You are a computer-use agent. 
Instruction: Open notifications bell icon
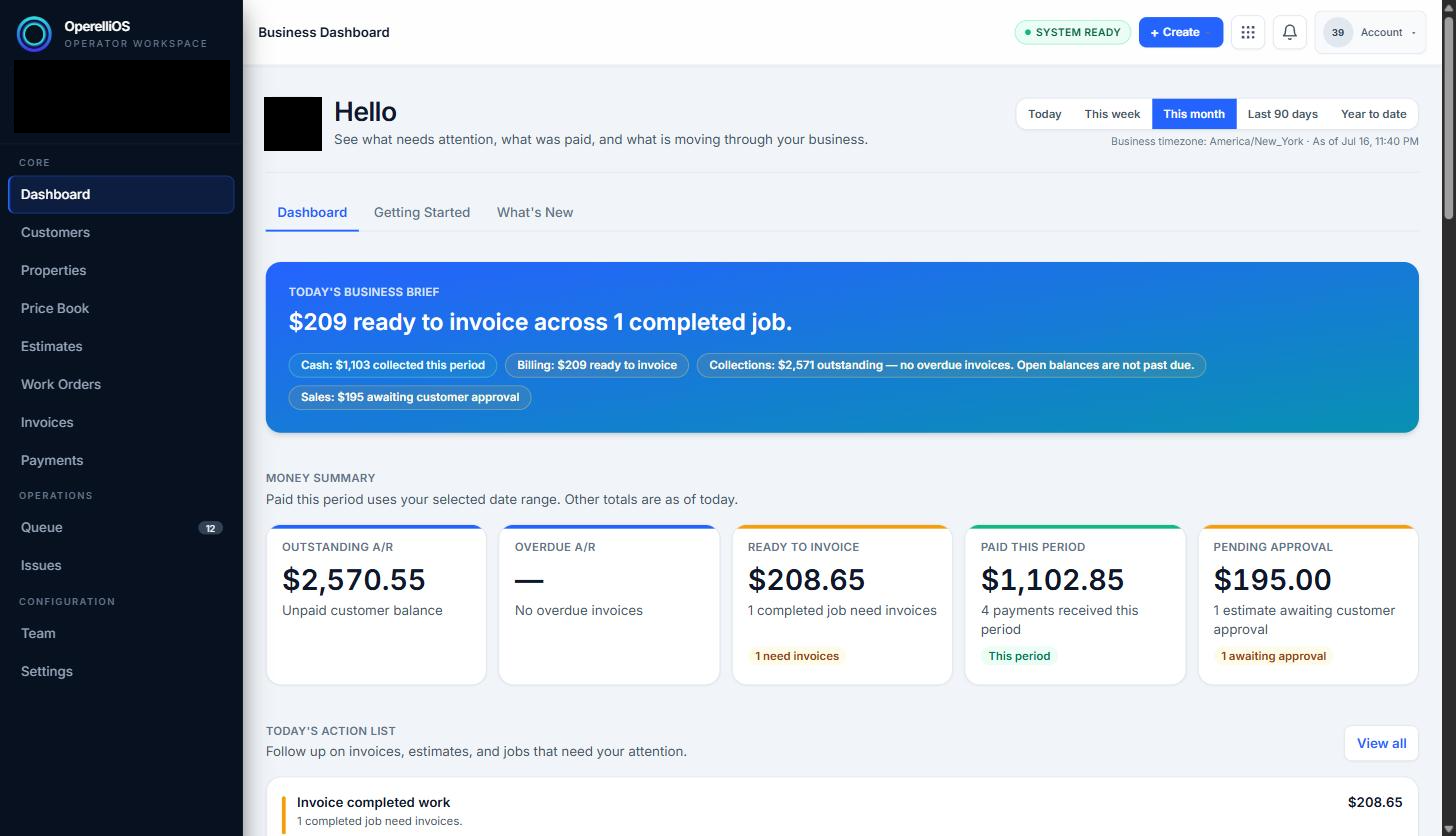click(x=1290, y=32)
